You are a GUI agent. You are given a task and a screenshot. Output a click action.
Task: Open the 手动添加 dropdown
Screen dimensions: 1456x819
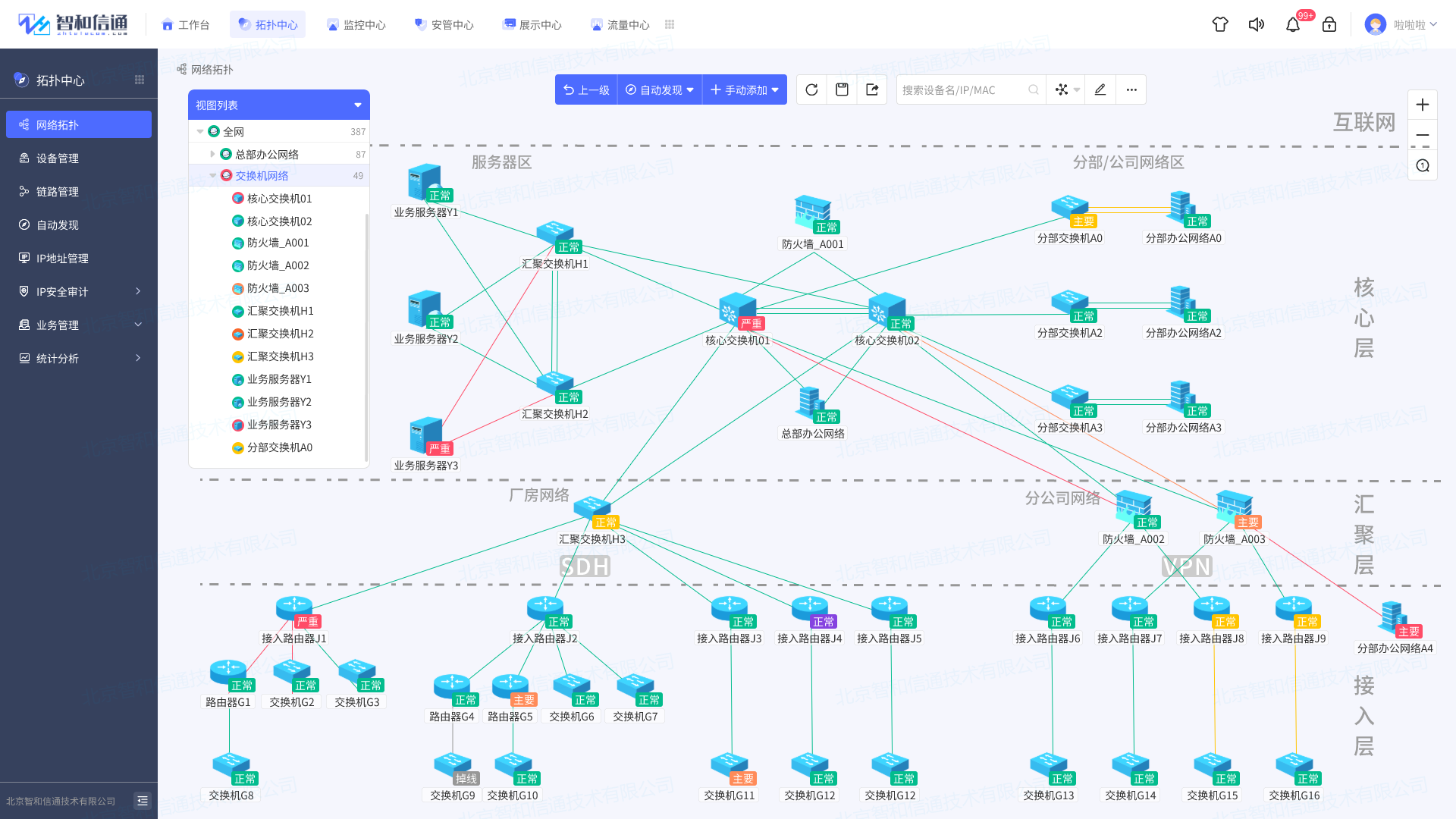(745, 89)
